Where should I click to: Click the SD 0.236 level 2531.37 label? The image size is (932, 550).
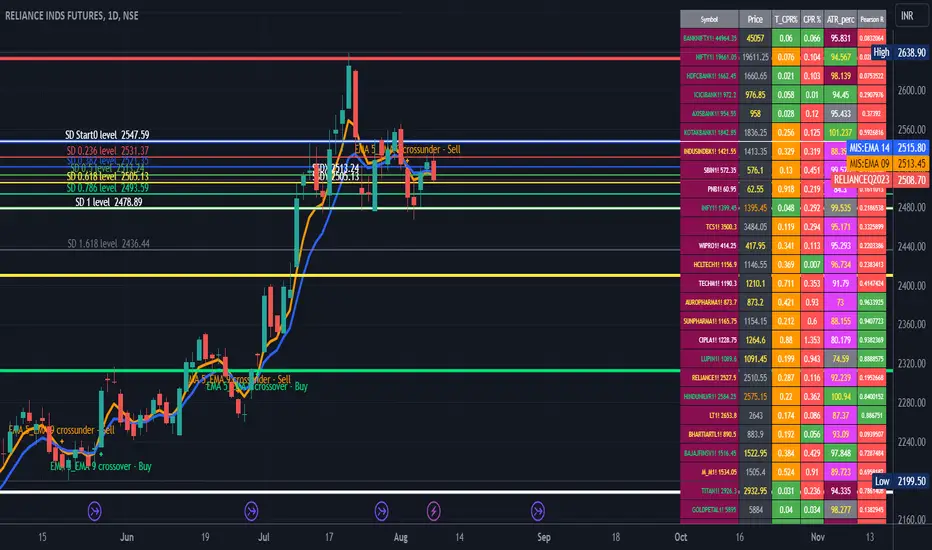[x=108, y=151]
